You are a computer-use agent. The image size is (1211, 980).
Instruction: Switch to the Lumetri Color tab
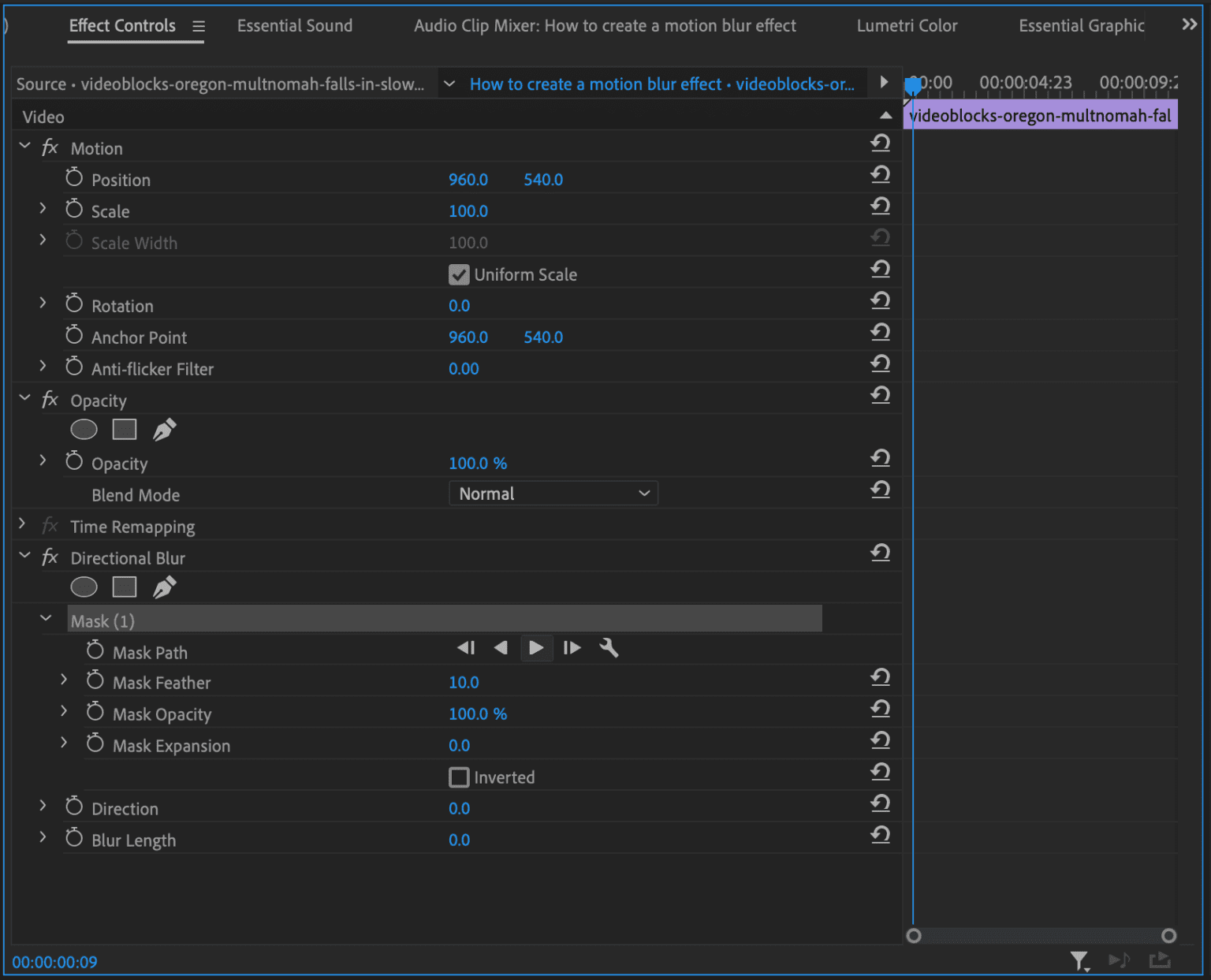coord(907,26)
